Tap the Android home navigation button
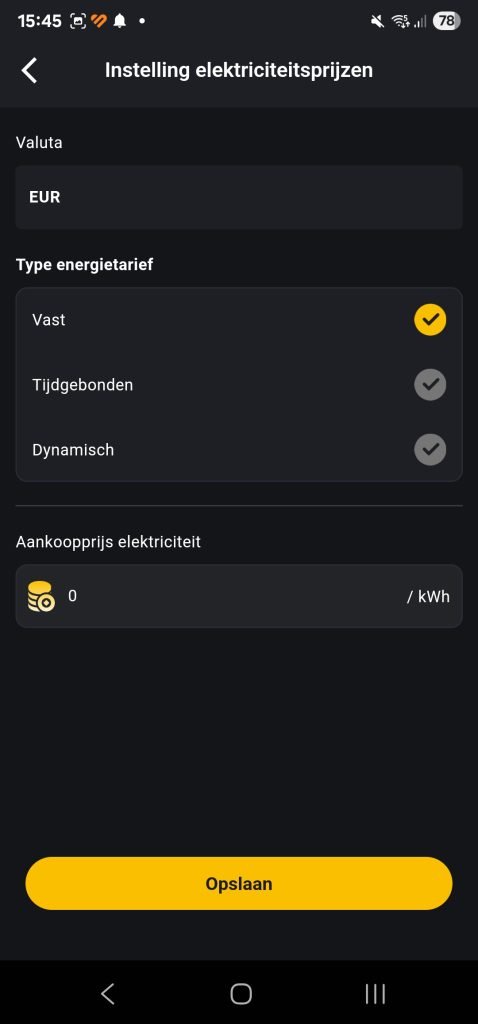 [241, 993]
